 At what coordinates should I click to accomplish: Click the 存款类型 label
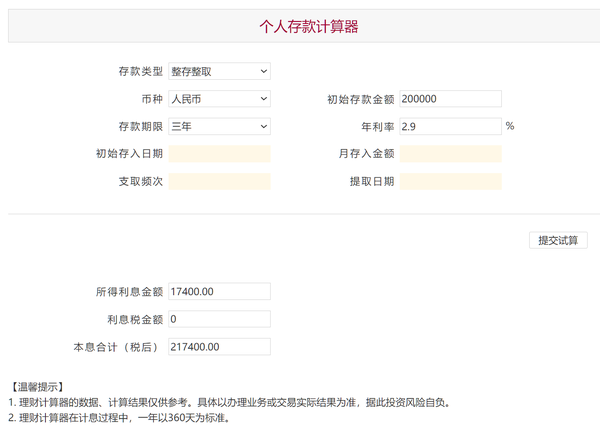pyautogui.click(x=140, y=72)
